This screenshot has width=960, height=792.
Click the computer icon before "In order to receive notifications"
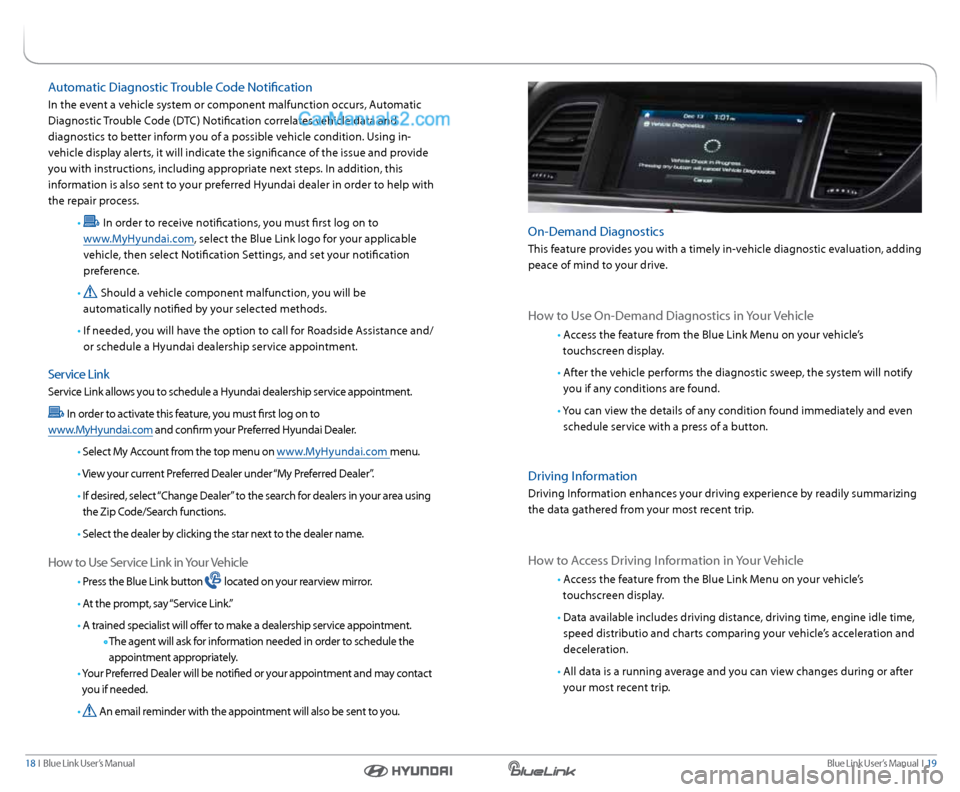pos(91,222)
